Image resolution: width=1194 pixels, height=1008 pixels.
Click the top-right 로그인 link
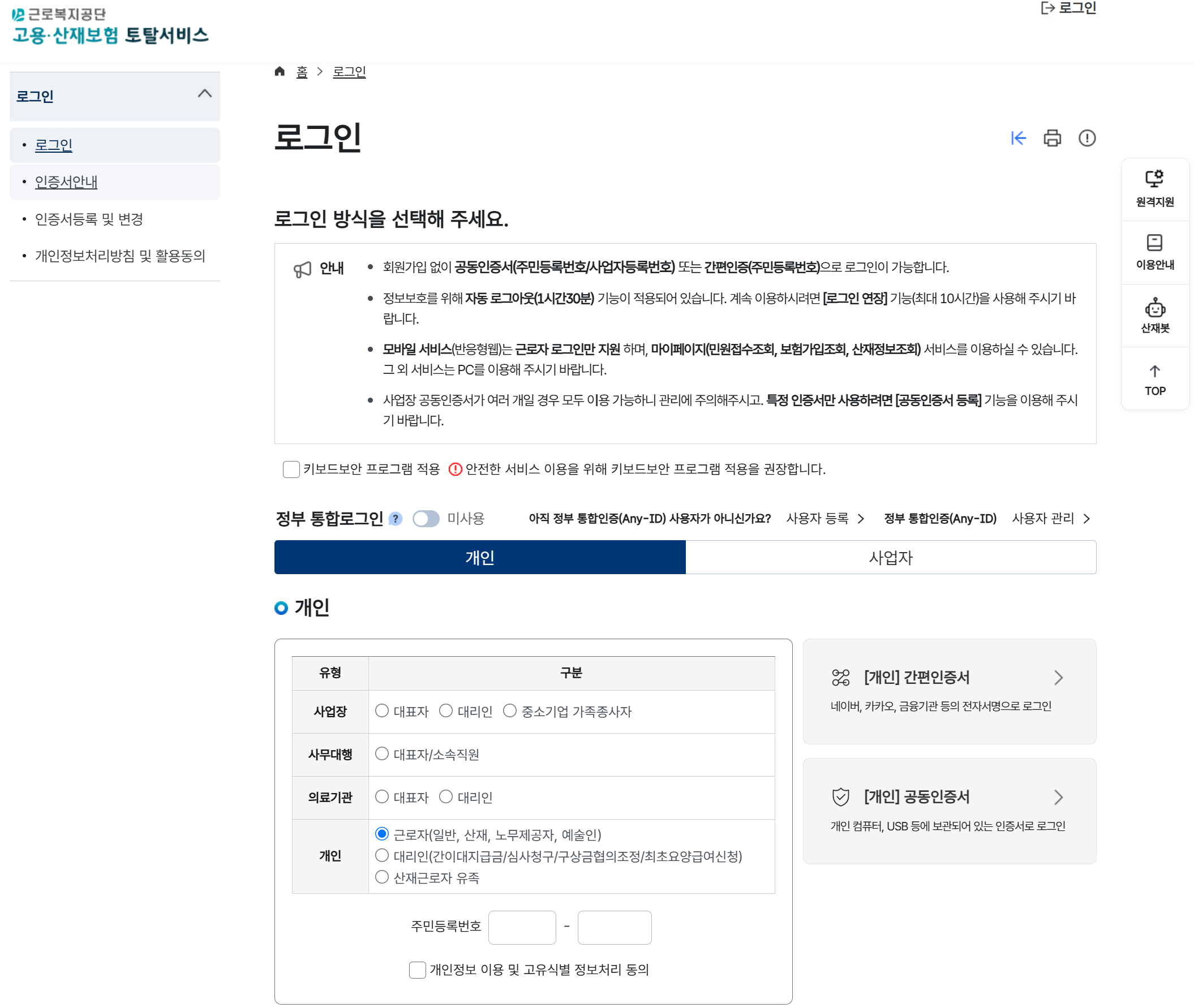(x=1068, y=8)
